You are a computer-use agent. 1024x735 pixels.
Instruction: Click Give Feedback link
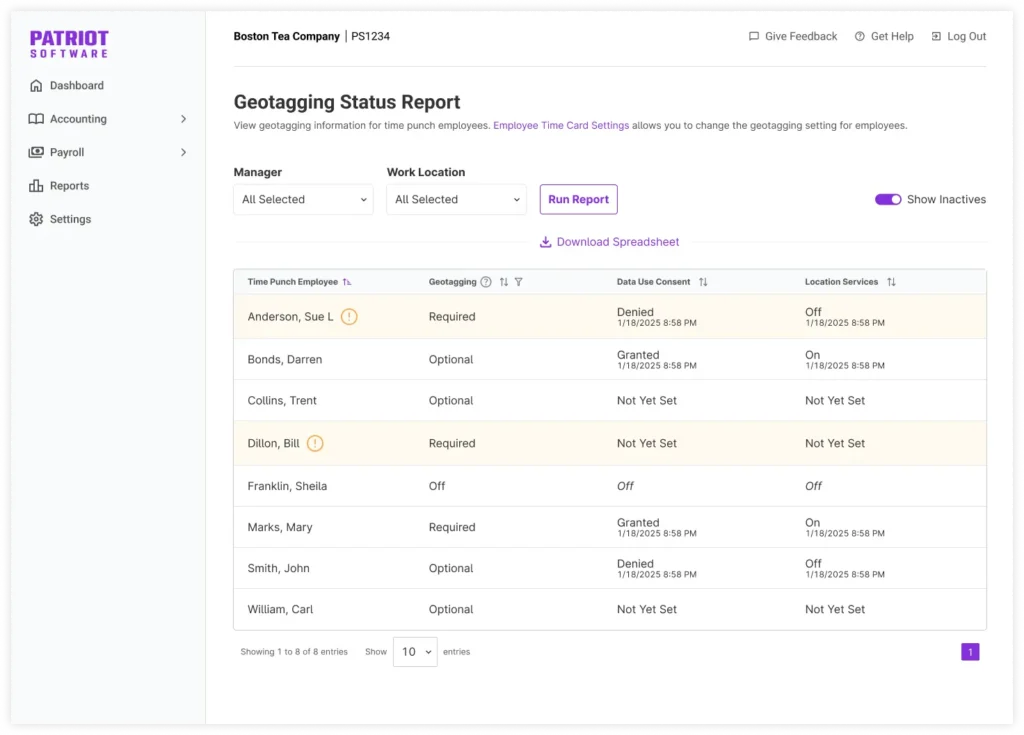point(801,37)
